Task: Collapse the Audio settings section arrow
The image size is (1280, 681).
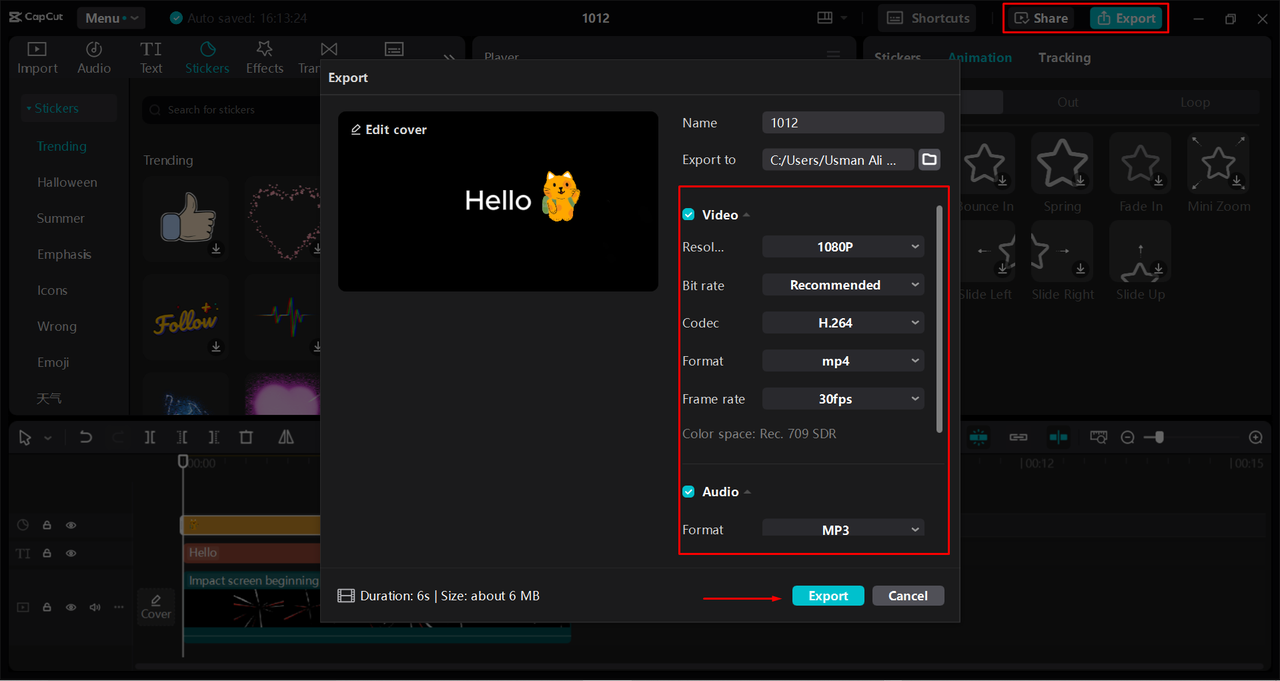Action: pyautogui.click(x=748, y=493)
